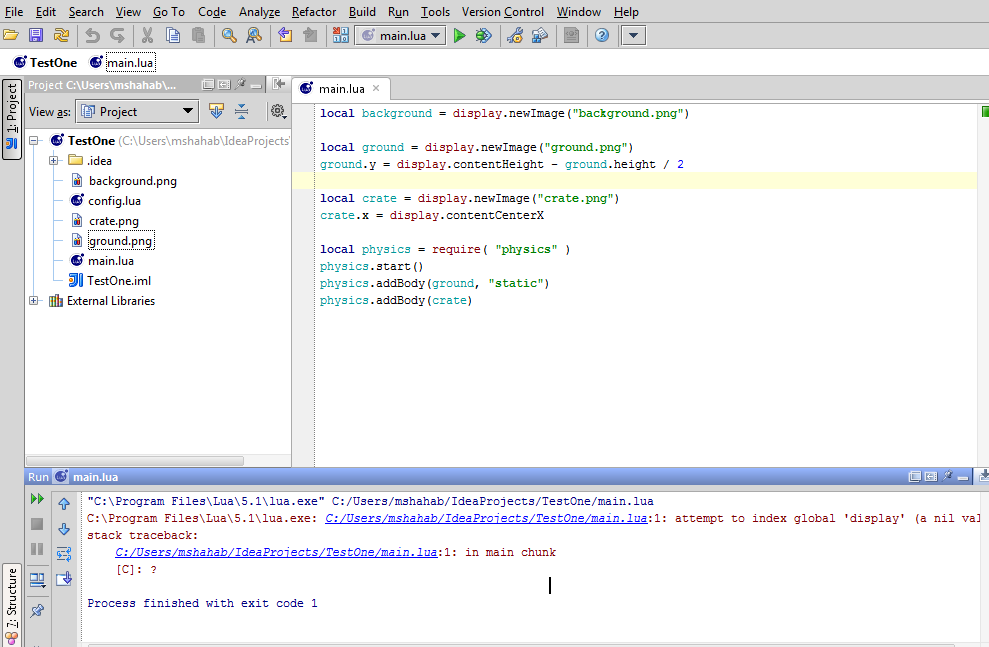Open Help using the question mark icon
This screenshot has width=989, height=647.
click(x=600, y=35)
